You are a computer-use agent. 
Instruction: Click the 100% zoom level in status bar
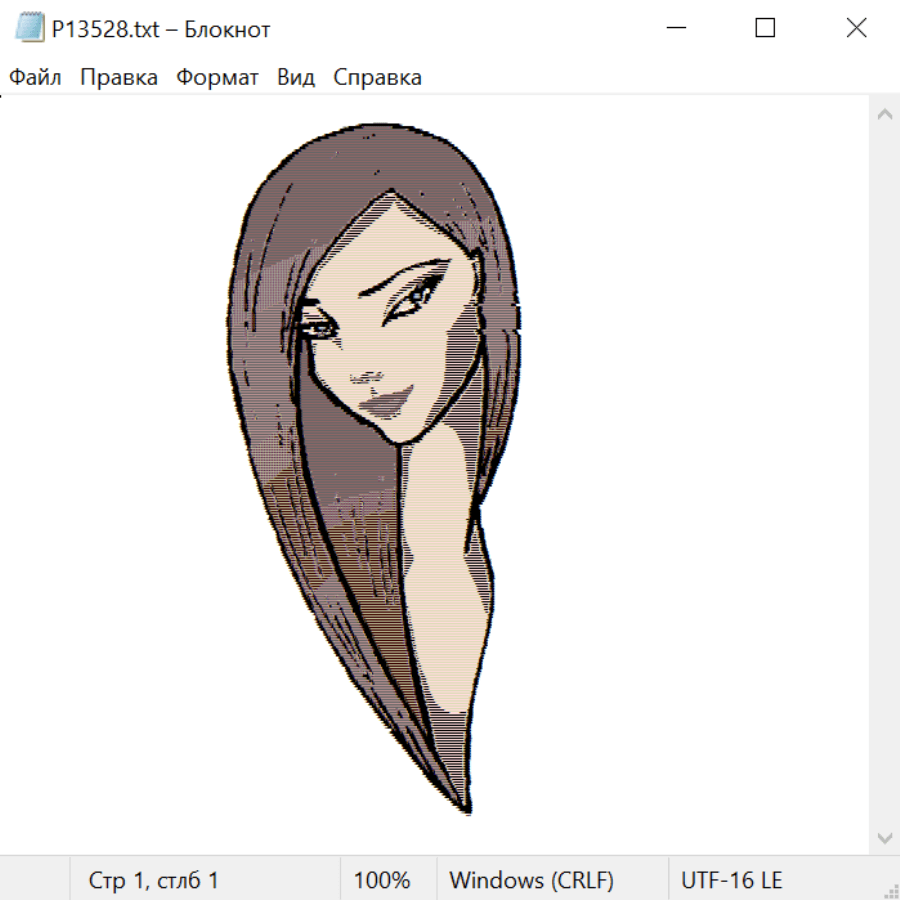click(382, 880)
